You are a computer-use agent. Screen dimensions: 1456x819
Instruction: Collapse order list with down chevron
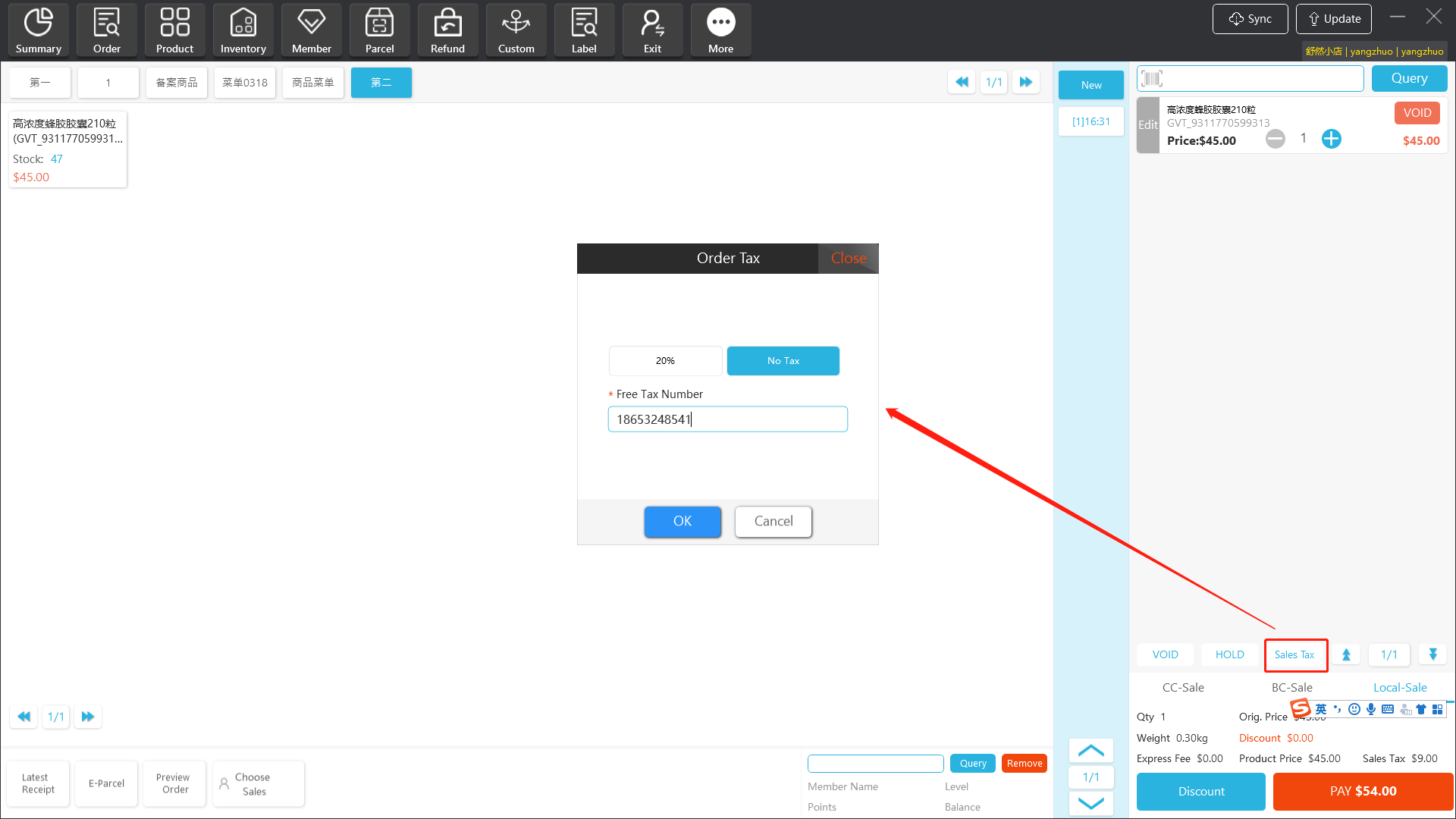(1090, 803)
